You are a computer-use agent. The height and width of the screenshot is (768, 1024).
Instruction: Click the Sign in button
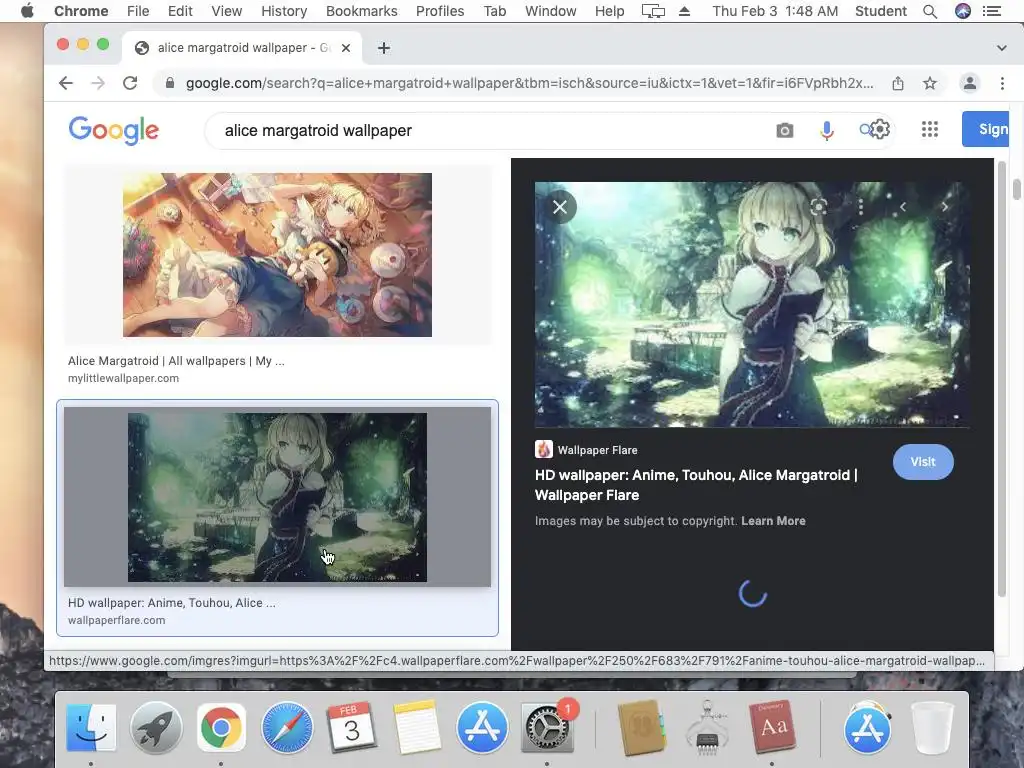click(985, 129)
